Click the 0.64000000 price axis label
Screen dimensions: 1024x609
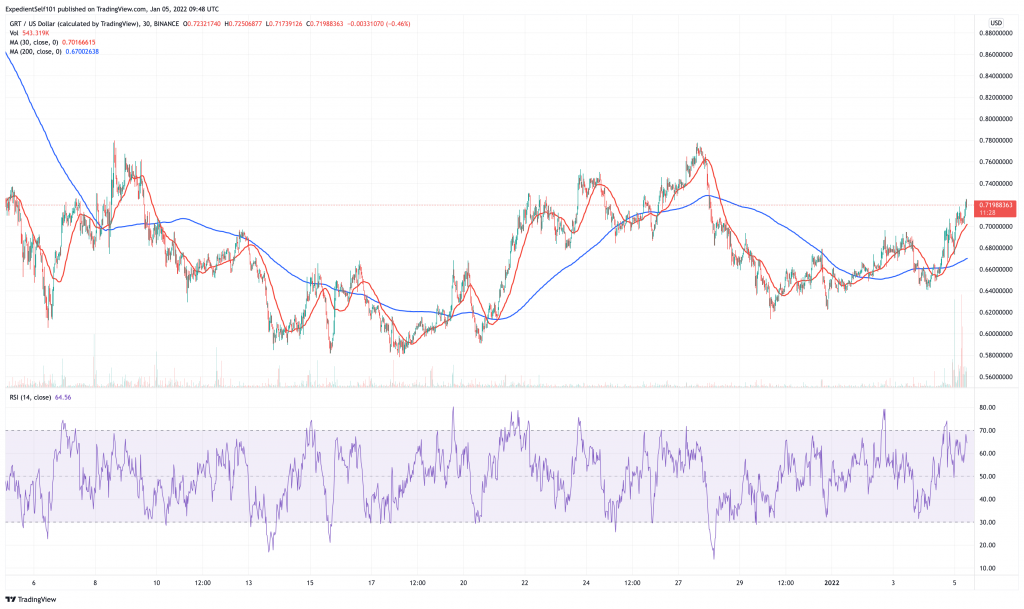pyautogui.click(x=995, y=290)
